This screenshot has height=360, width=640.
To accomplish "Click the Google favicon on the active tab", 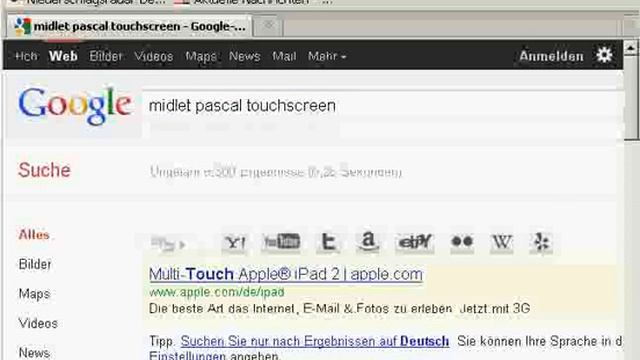I will click(23, 26).
